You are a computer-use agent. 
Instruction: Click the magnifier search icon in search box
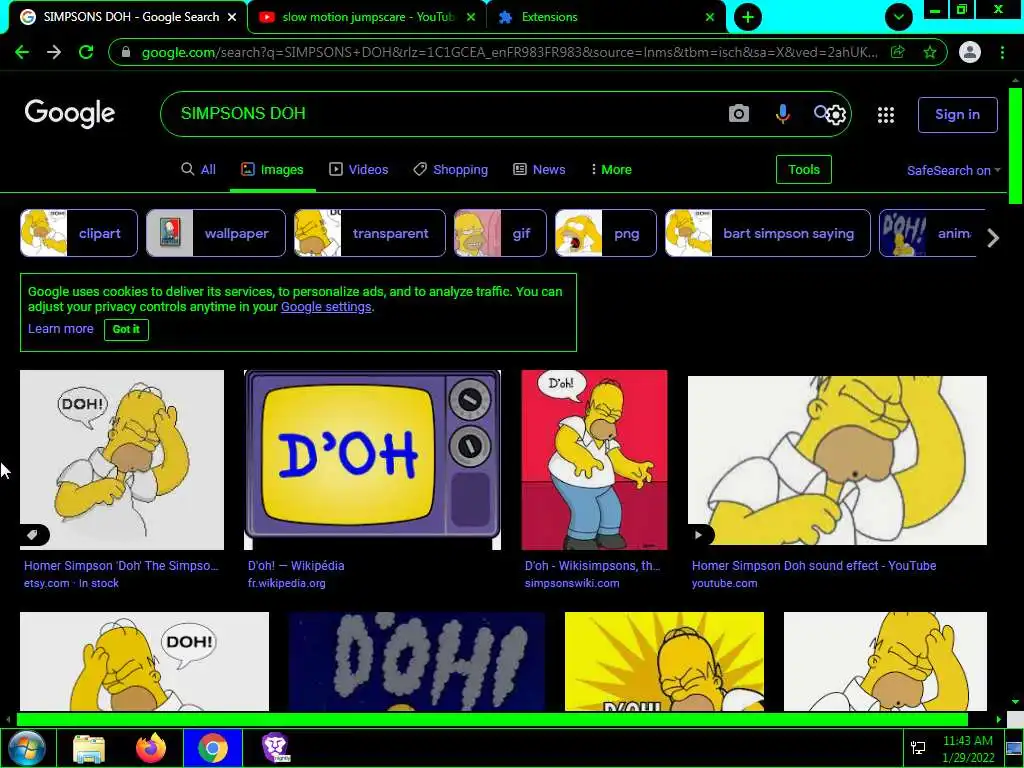pyautogui.click(x=820, y=112)
